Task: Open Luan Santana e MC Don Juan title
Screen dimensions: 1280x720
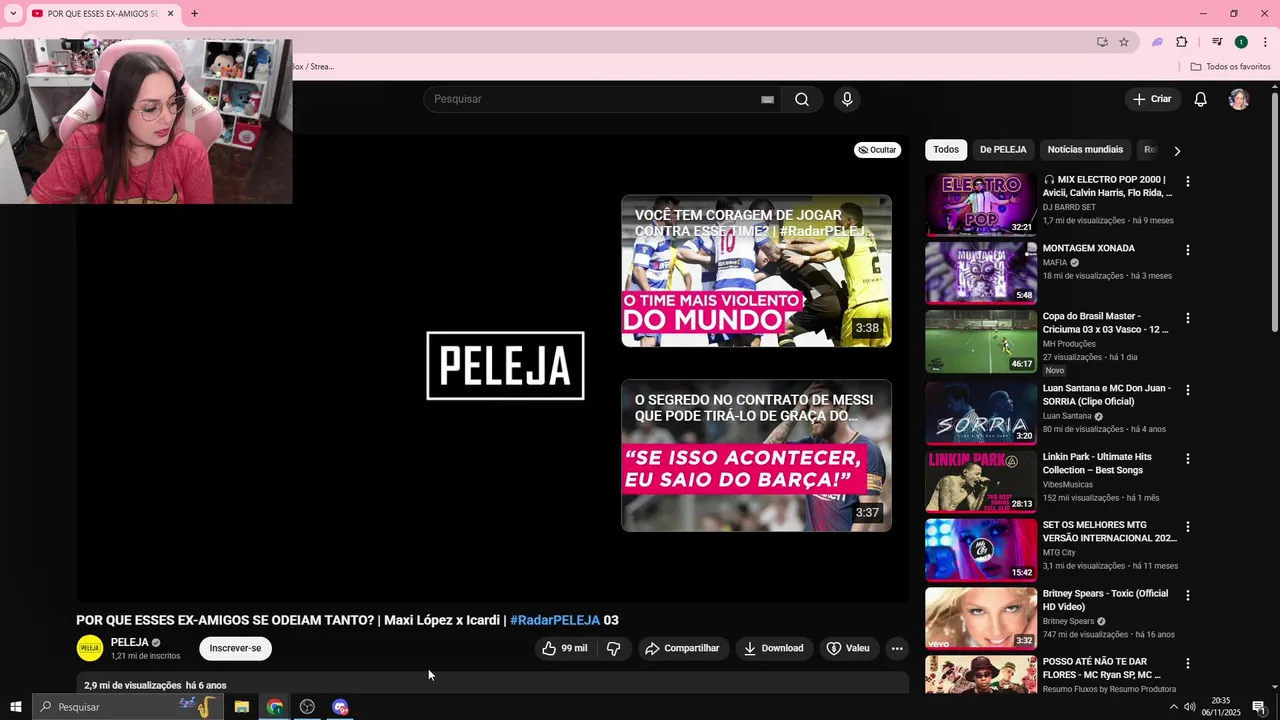Action: pos(1106,395)
